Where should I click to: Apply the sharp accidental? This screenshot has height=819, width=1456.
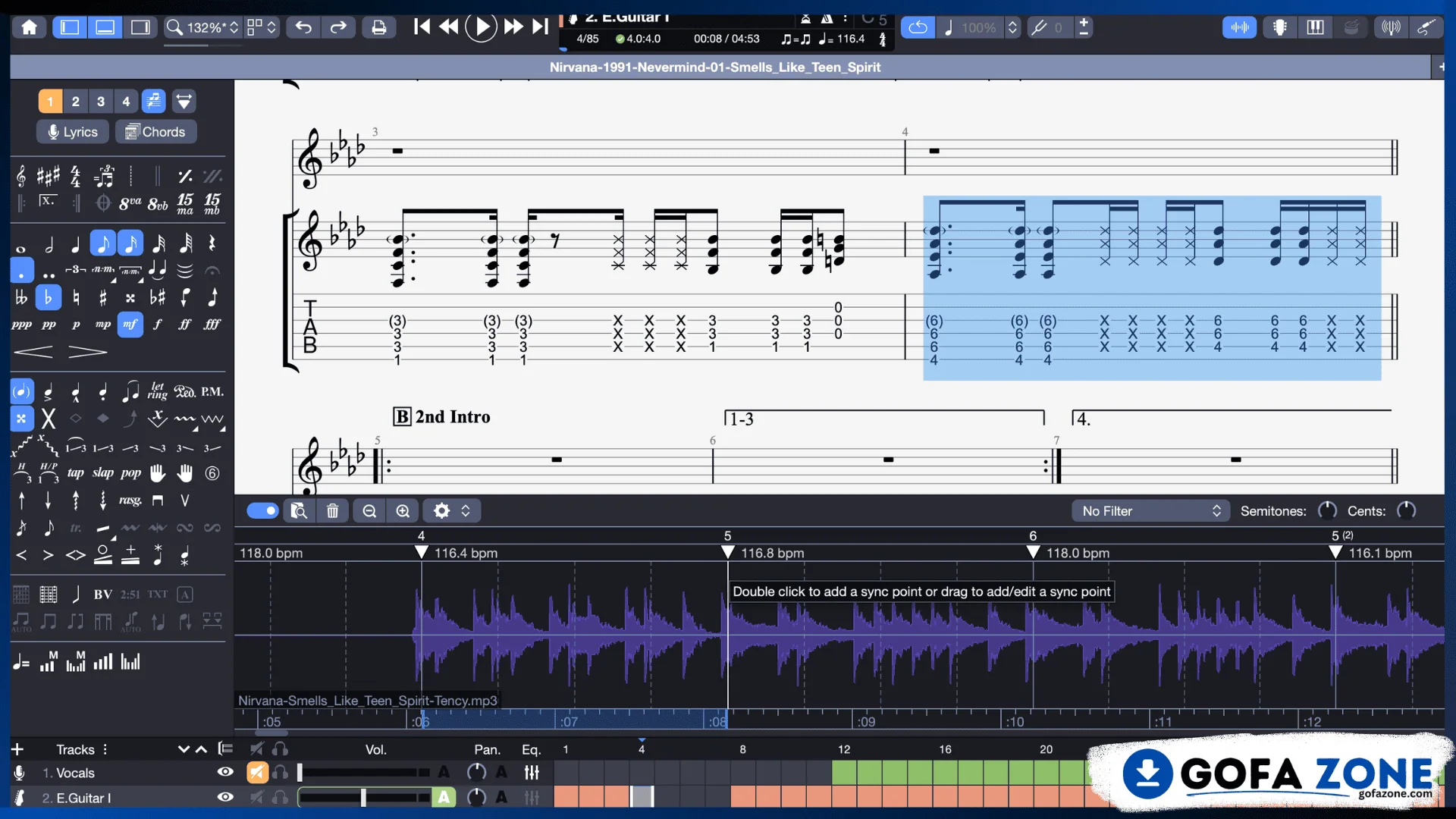point(102,297)
